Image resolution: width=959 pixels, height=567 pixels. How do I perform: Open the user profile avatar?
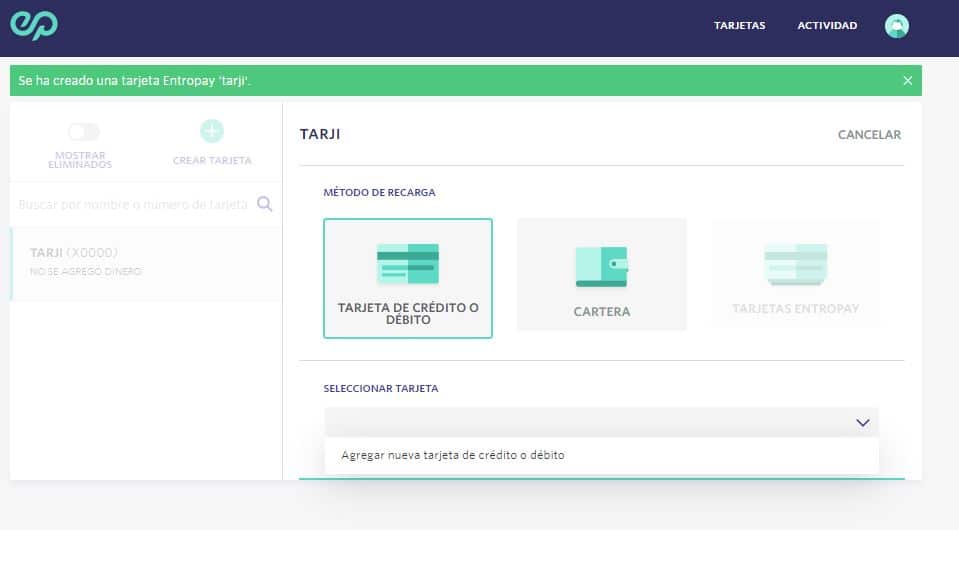click(897, 26)
